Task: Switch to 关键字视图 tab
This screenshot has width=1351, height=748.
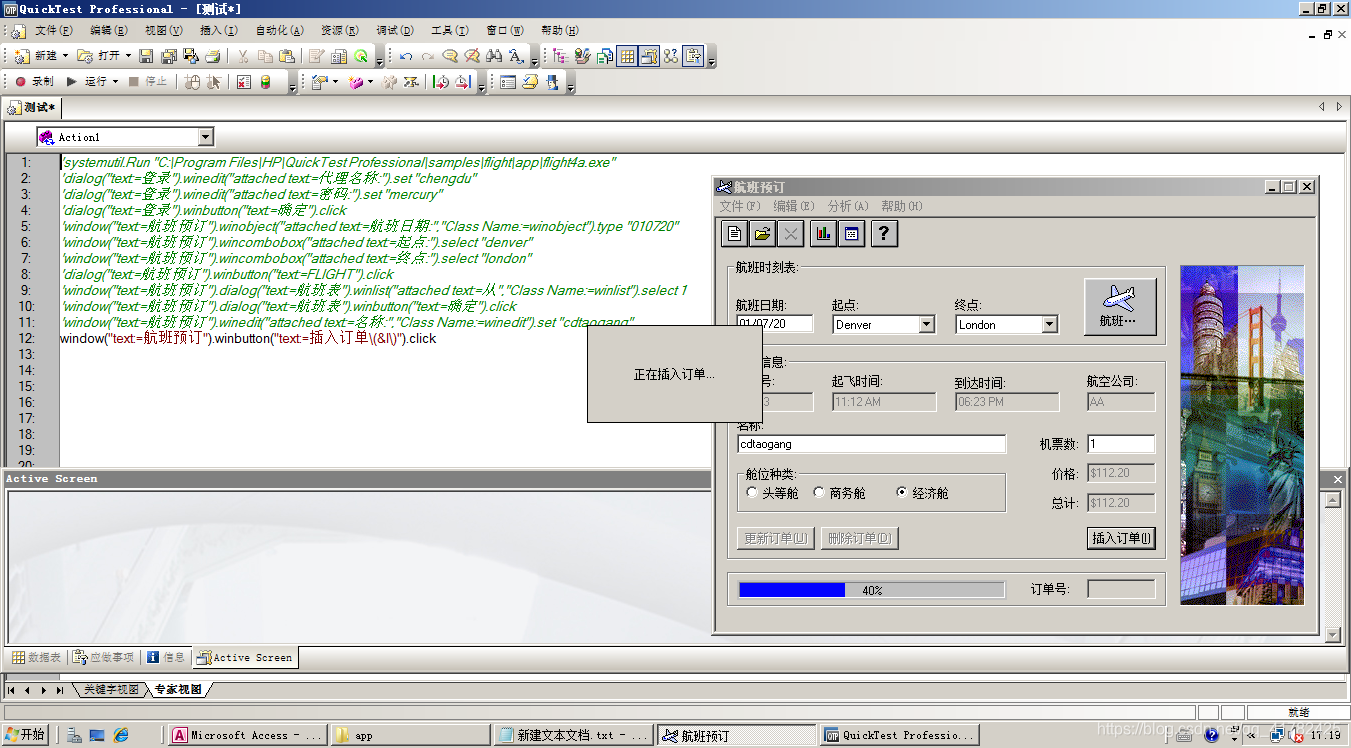Action: [x=111, y=689]
